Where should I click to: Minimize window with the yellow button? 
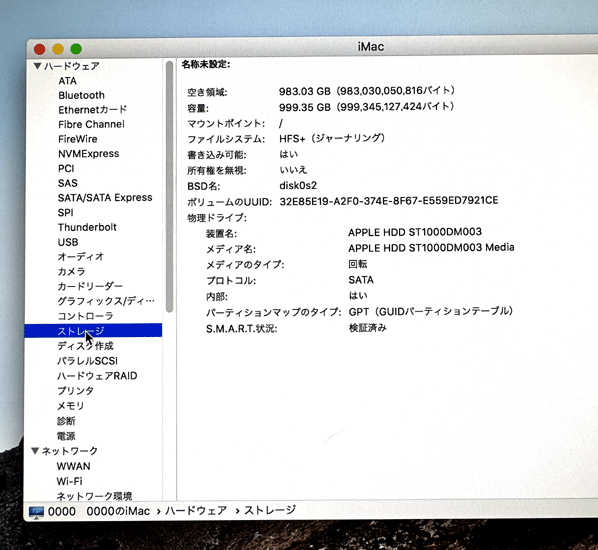58,49
